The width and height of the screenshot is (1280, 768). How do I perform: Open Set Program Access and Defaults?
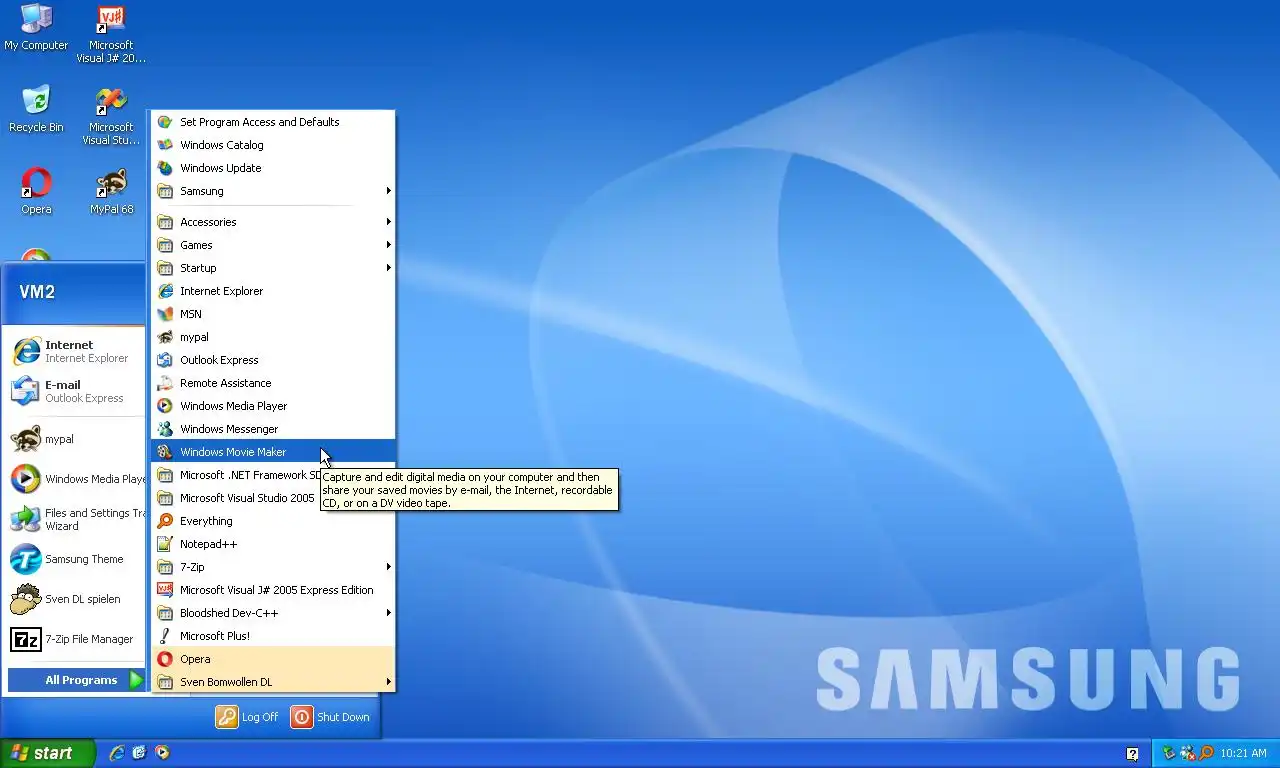273,122
